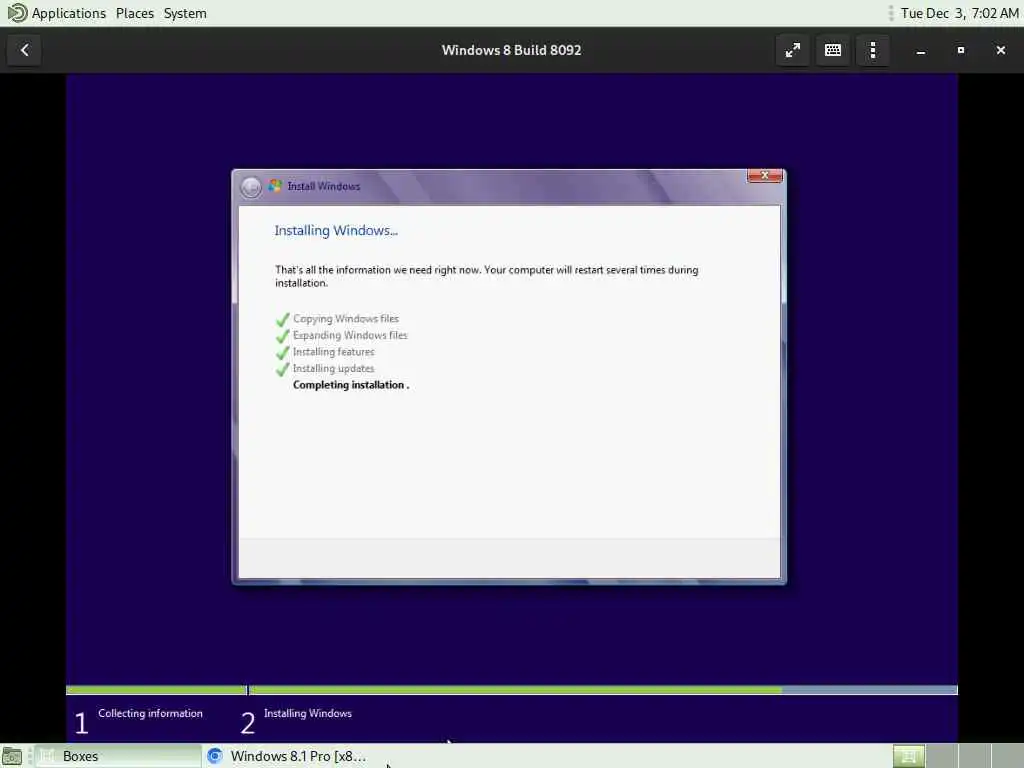The height and width of the screenshot is (768, 1024).
Task: Click the 'Installing Windows...' heading
Action: pyautogui.click(x=336, y=231)
